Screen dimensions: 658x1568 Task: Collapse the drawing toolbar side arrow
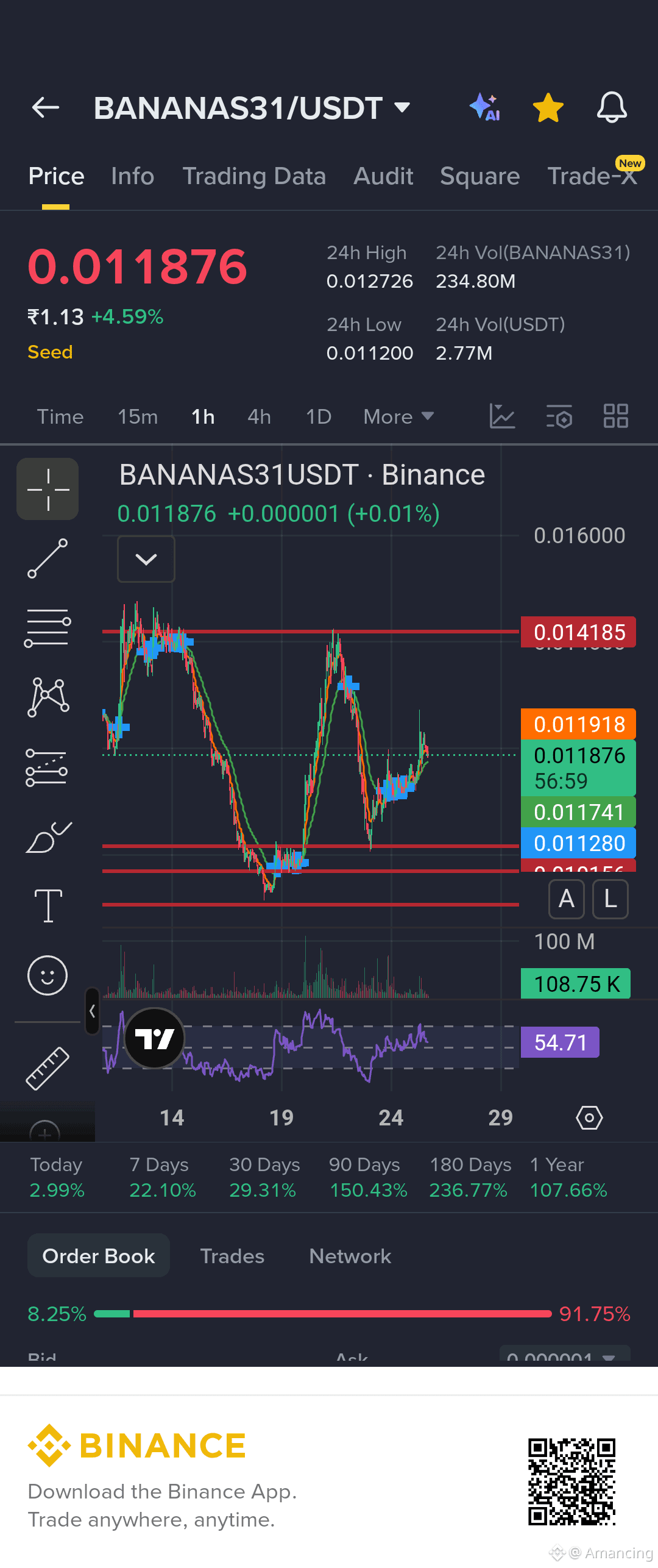tap(92, 1011)
